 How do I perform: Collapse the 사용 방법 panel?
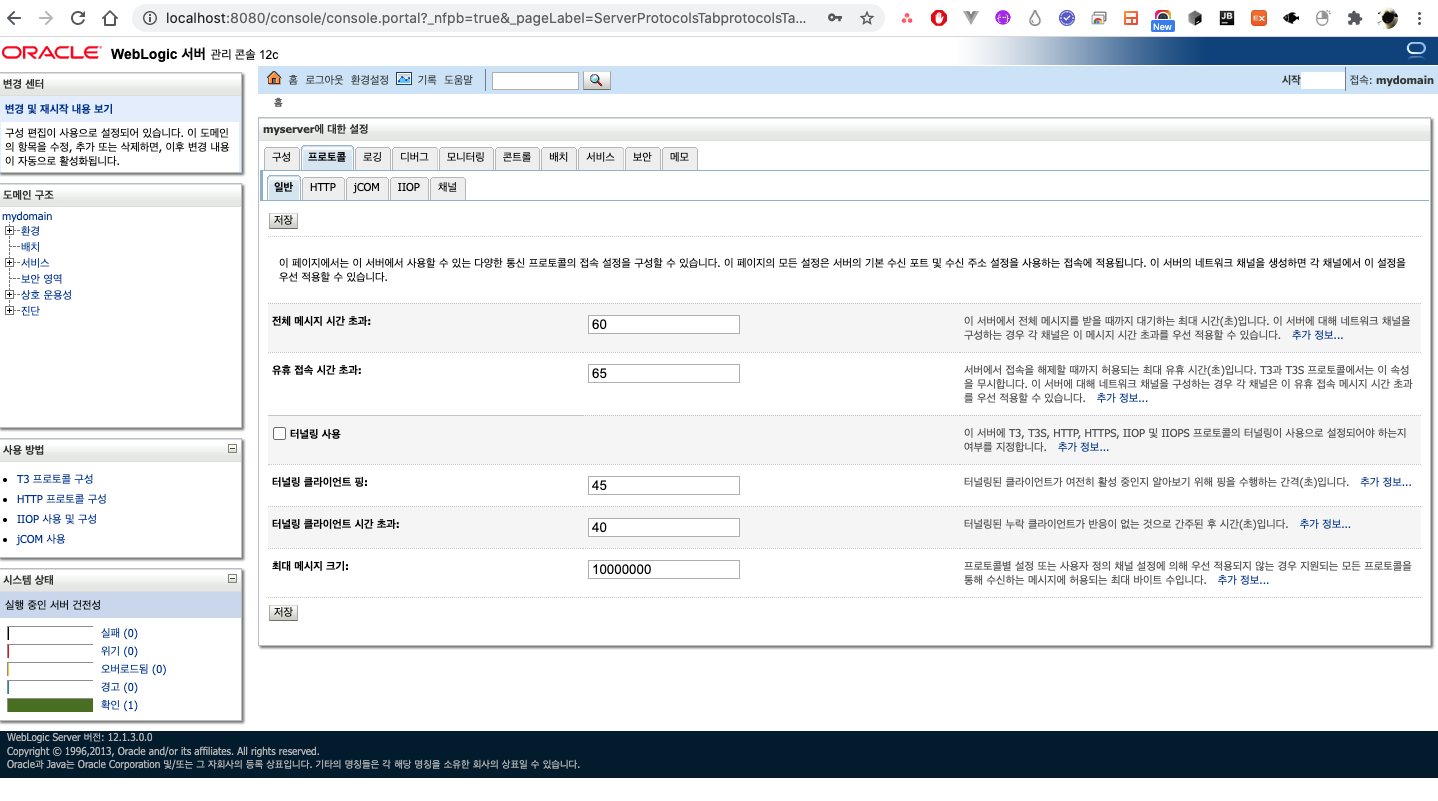(x=232, y=449)
